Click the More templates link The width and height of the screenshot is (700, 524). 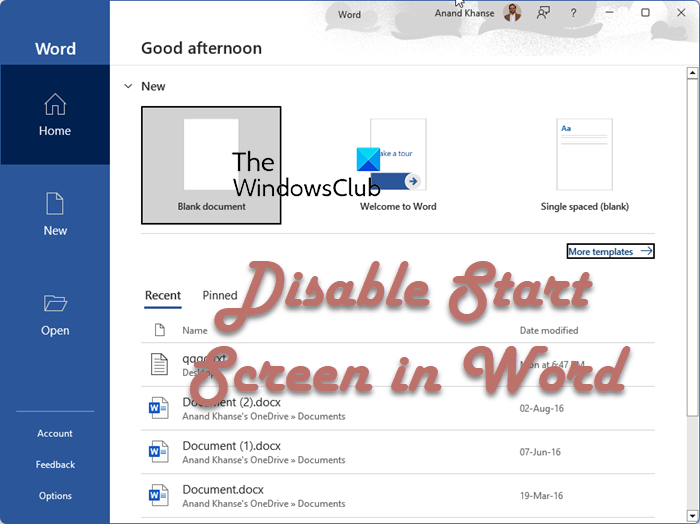pos(610,251)
